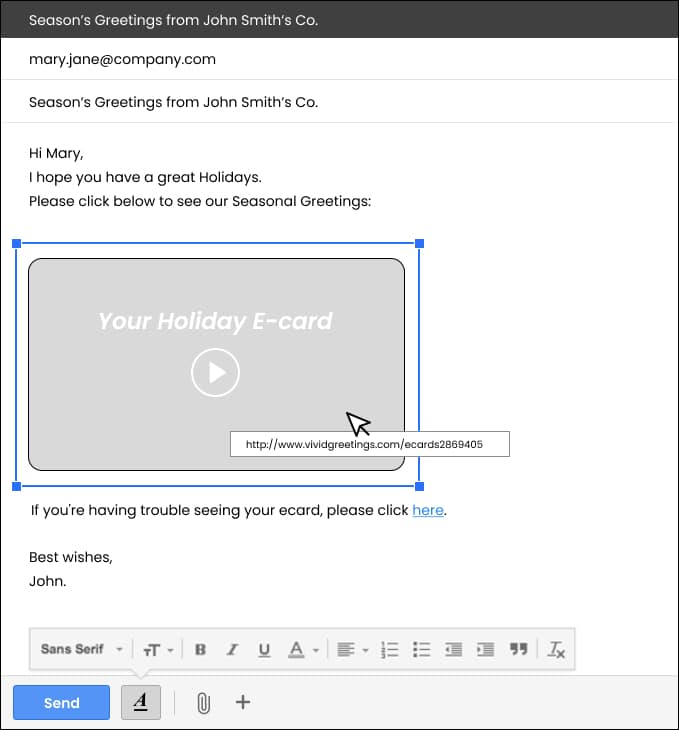Screen dimensions: 679x730
Task: Toggle italic formatting
Action: coord(232,650)
